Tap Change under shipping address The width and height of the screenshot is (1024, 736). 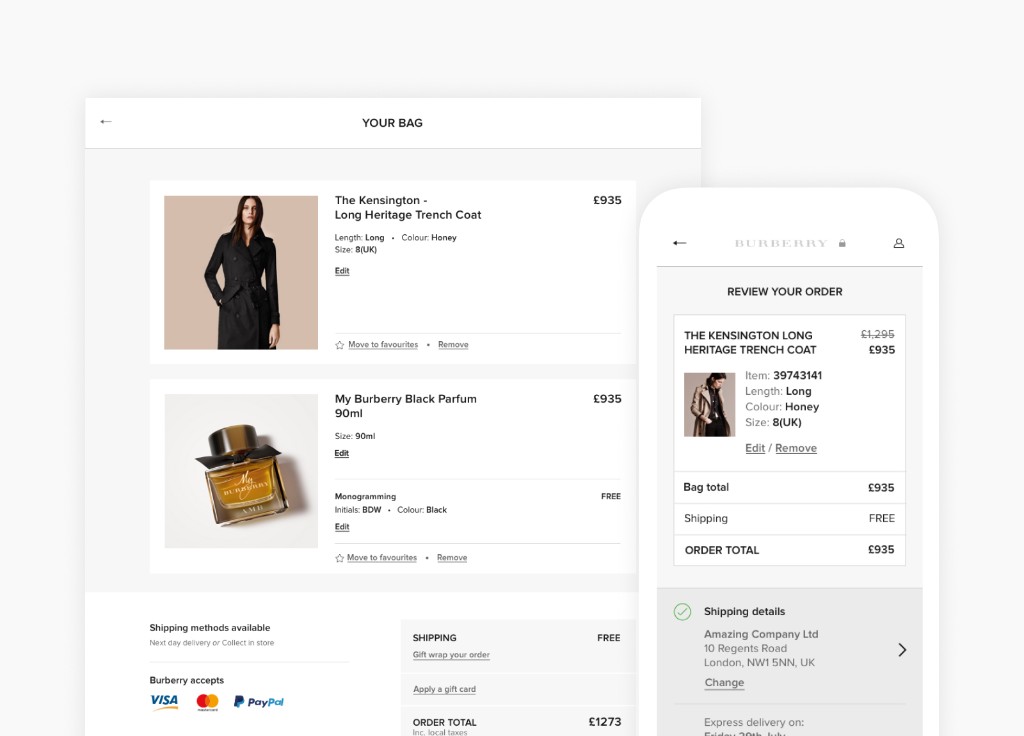pos(724,682)
